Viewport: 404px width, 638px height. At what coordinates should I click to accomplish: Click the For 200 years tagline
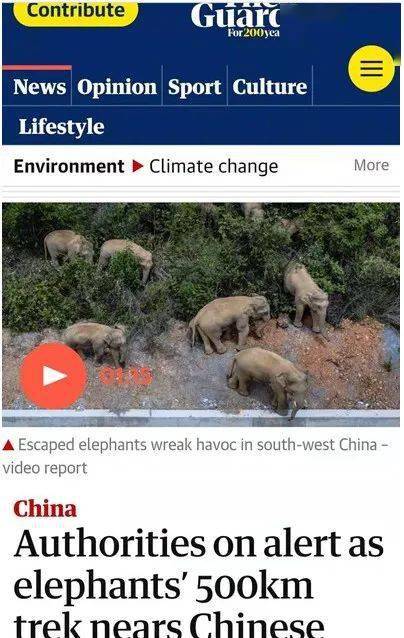coord(253,33)
